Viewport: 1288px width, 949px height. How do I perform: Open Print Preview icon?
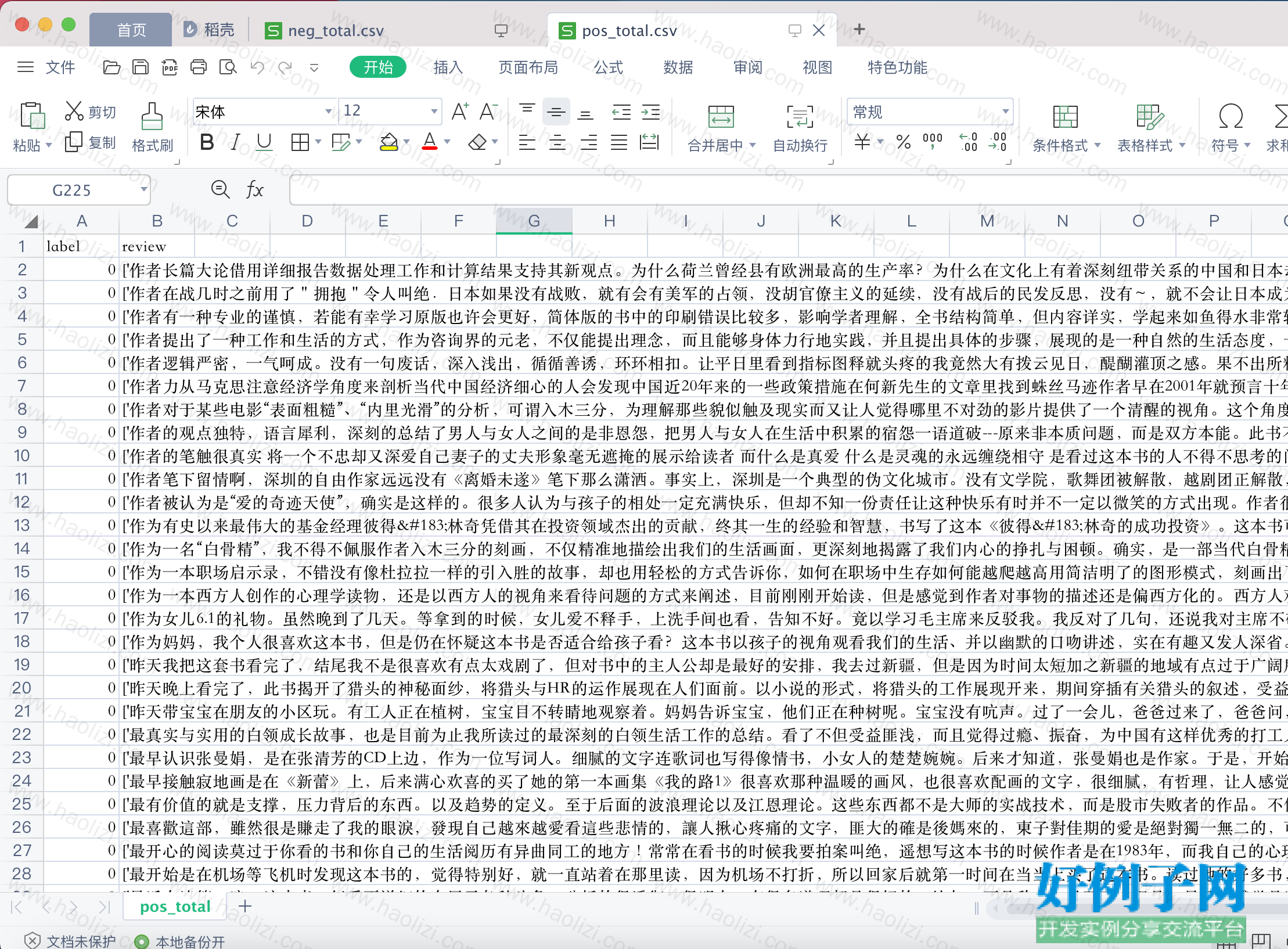(x=228, y=67)
